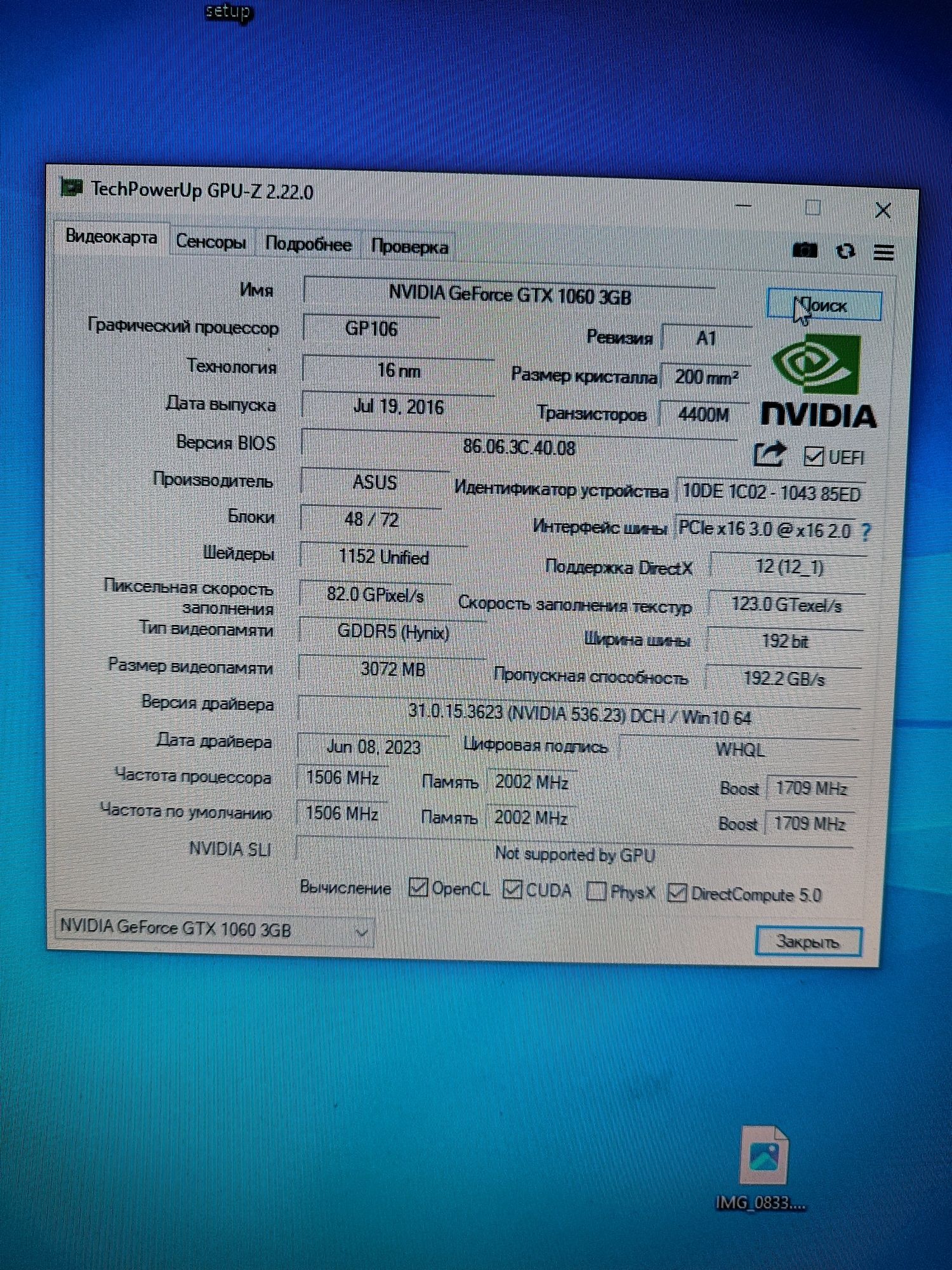Click the NVIDIA logo image
Screen dimensions: 952x1270
817,381
